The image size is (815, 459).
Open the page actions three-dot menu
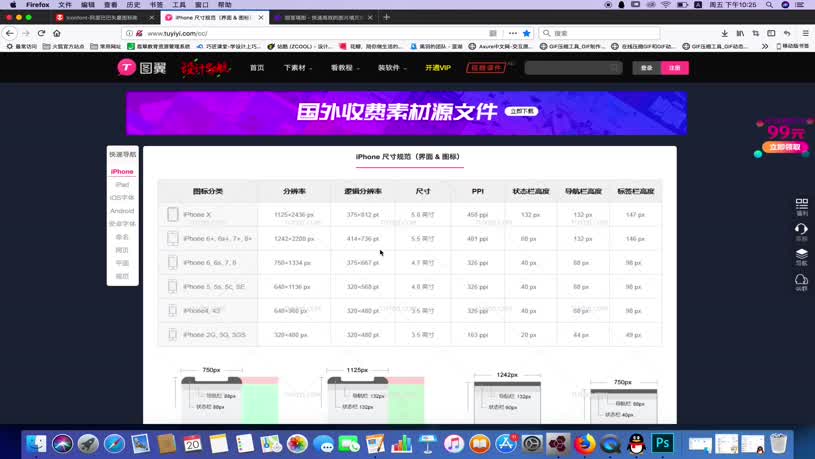pos(512,33)
